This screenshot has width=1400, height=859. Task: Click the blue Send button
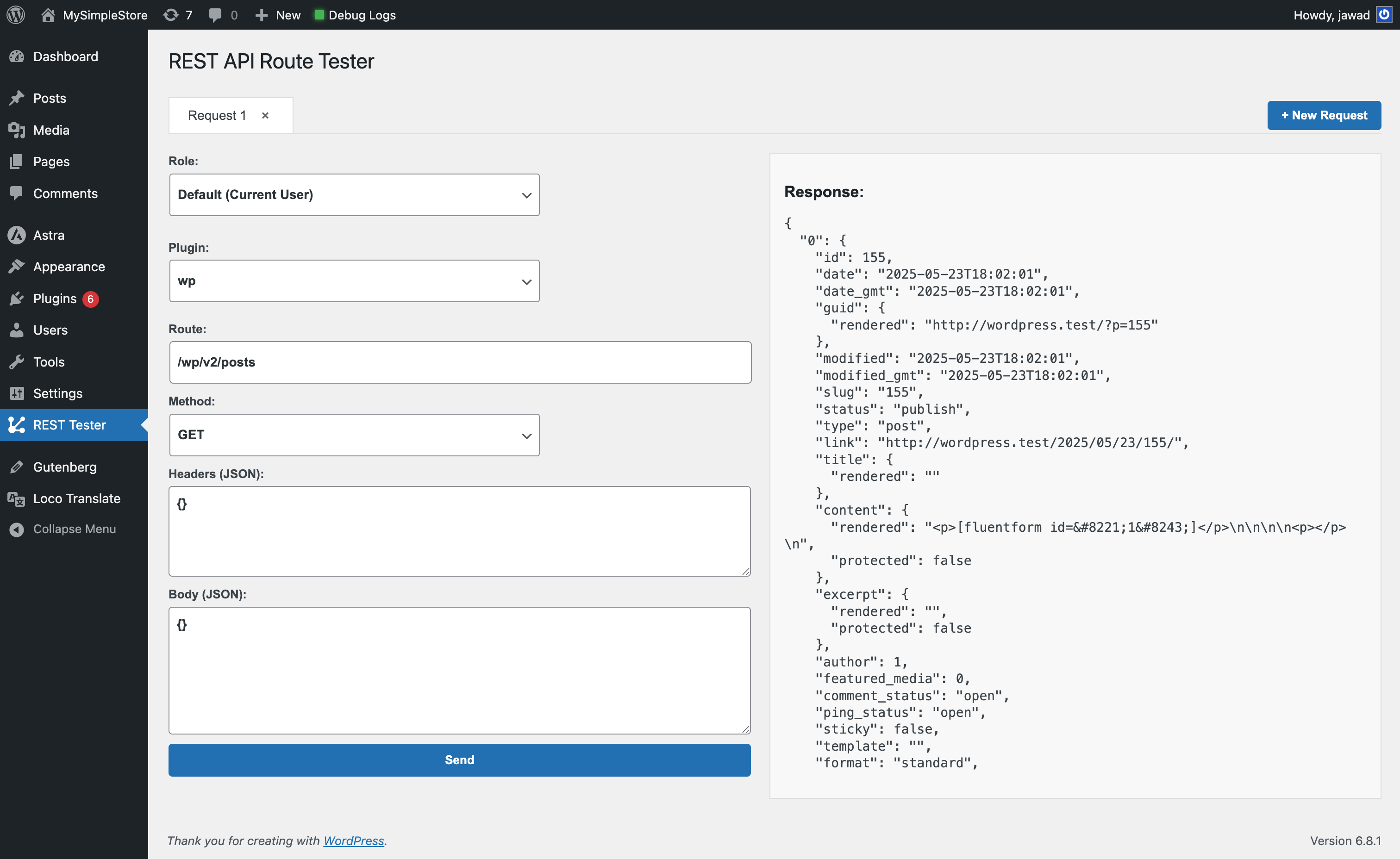(x=459, y=759)
